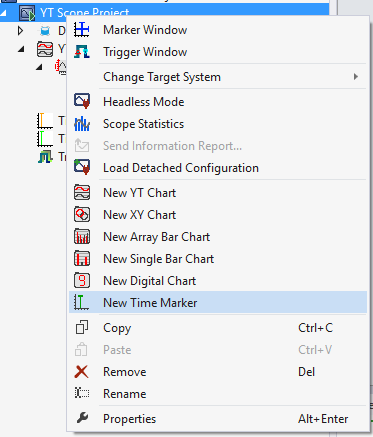Click the Marker Window icon
Screen dimensions: 373x437
pos(82,30)
